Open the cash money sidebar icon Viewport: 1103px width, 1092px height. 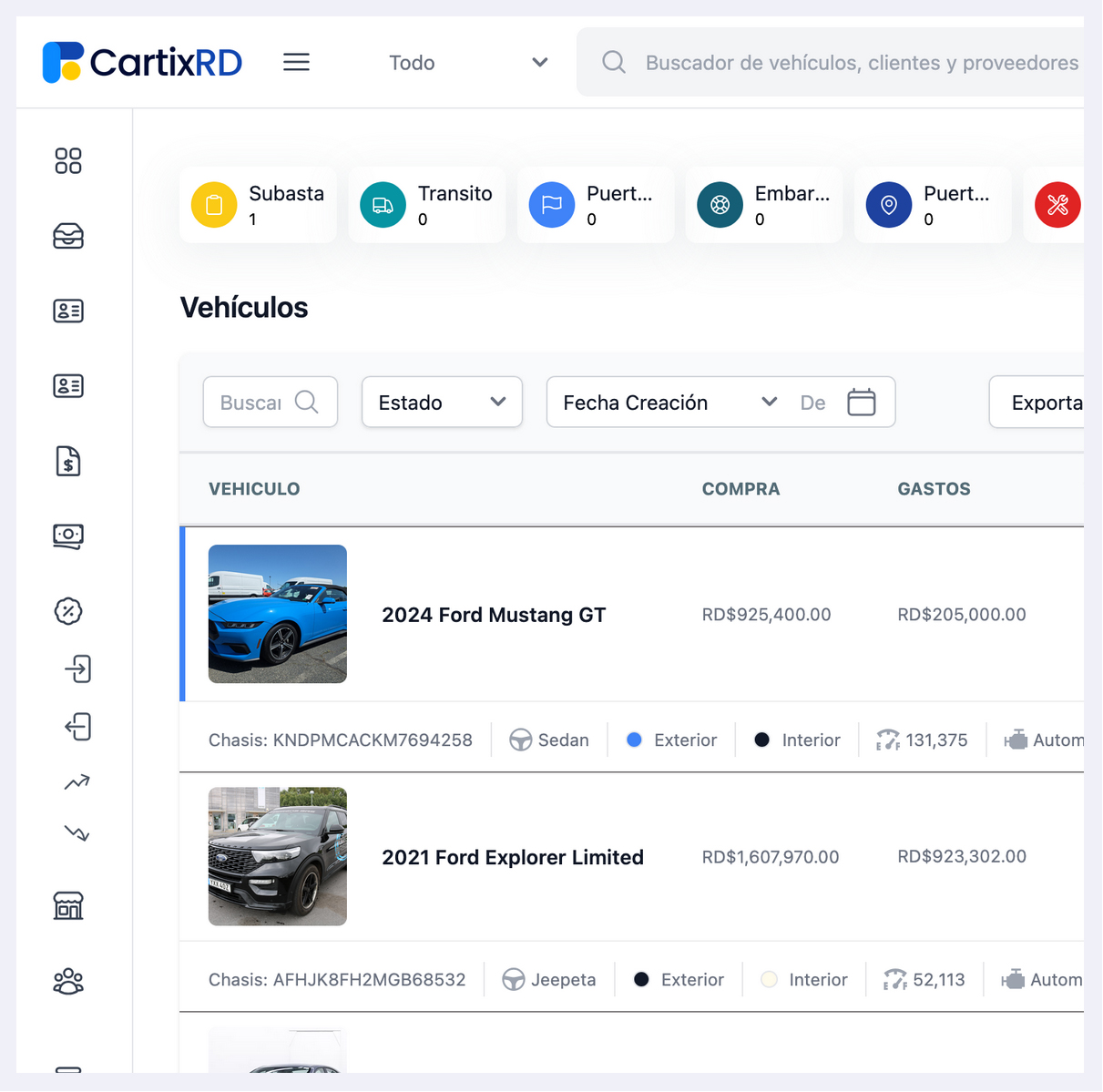coord(68,536)
